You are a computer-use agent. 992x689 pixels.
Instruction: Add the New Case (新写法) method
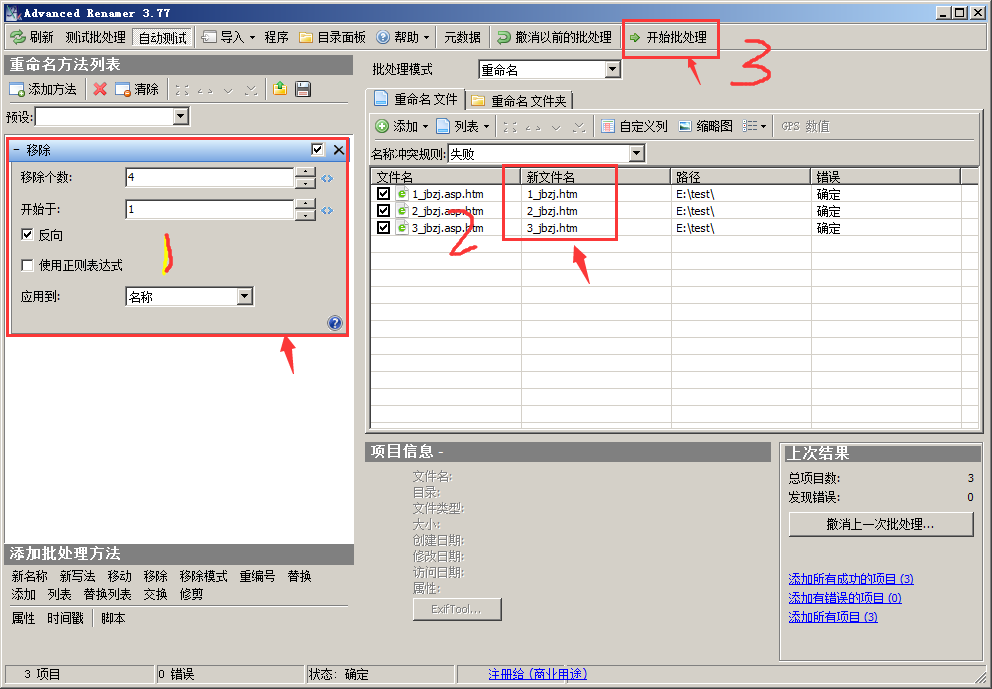coord(77,576)
